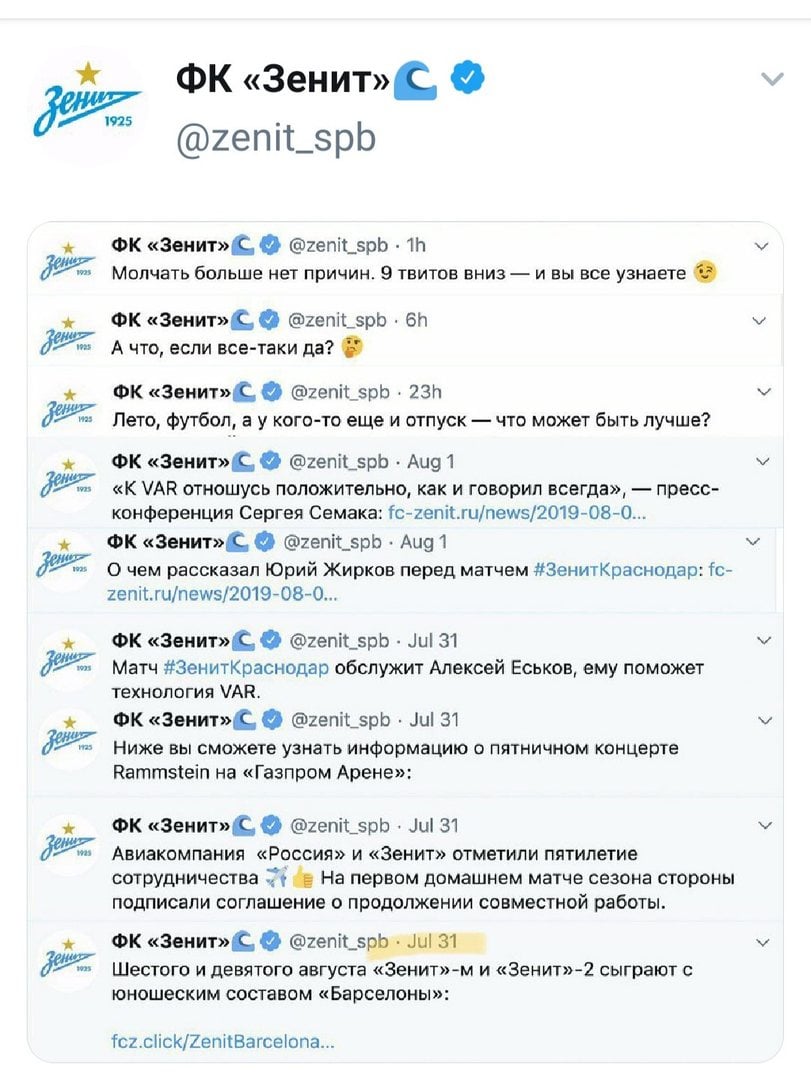The width and height of the screenshot is (811, 1080).
Task: Click the @zenit_spb handle in the header
Action: tap(276, 137)
